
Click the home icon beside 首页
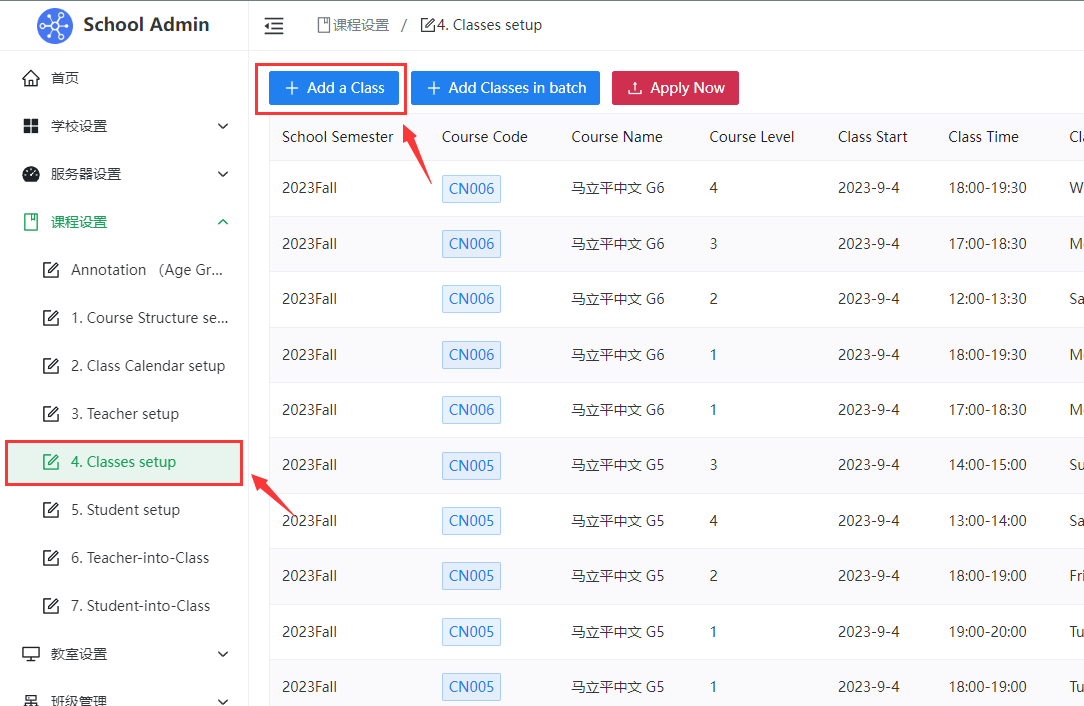point(31,78)
